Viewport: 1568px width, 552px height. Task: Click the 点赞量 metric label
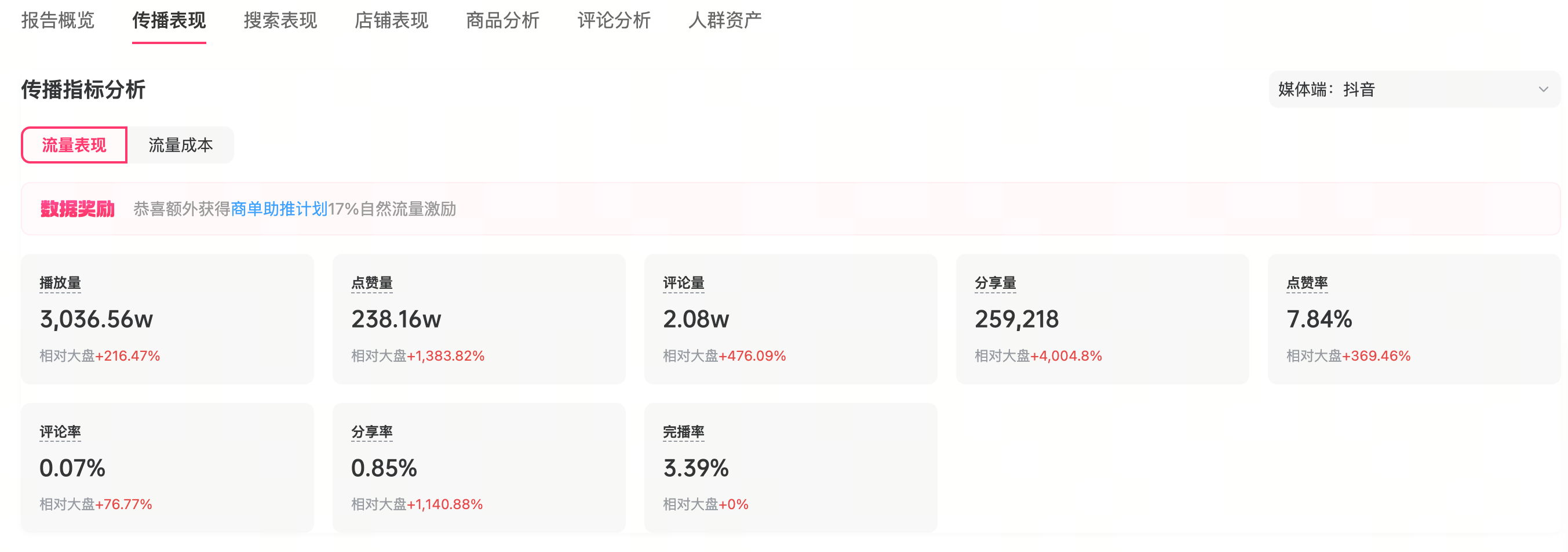(x=372, y=283)
